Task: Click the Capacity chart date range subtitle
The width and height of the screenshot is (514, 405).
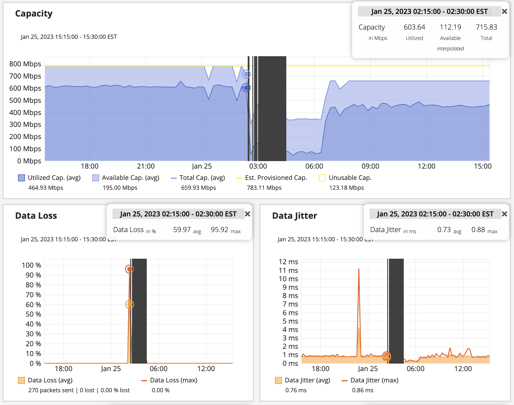Action: pyautogui.click(x=69, y=37)
